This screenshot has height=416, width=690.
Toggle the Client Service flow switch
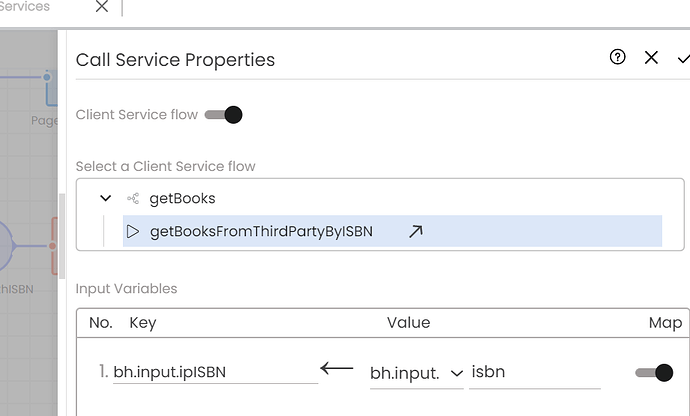pyautogui.click(x=224, y=115)
